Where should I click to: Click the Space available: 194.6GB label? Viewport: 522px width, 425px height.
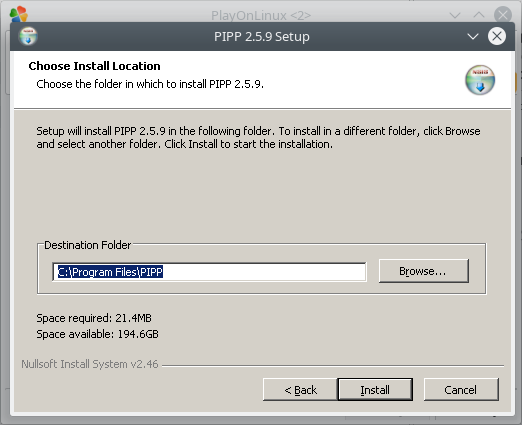pos(98,334)
